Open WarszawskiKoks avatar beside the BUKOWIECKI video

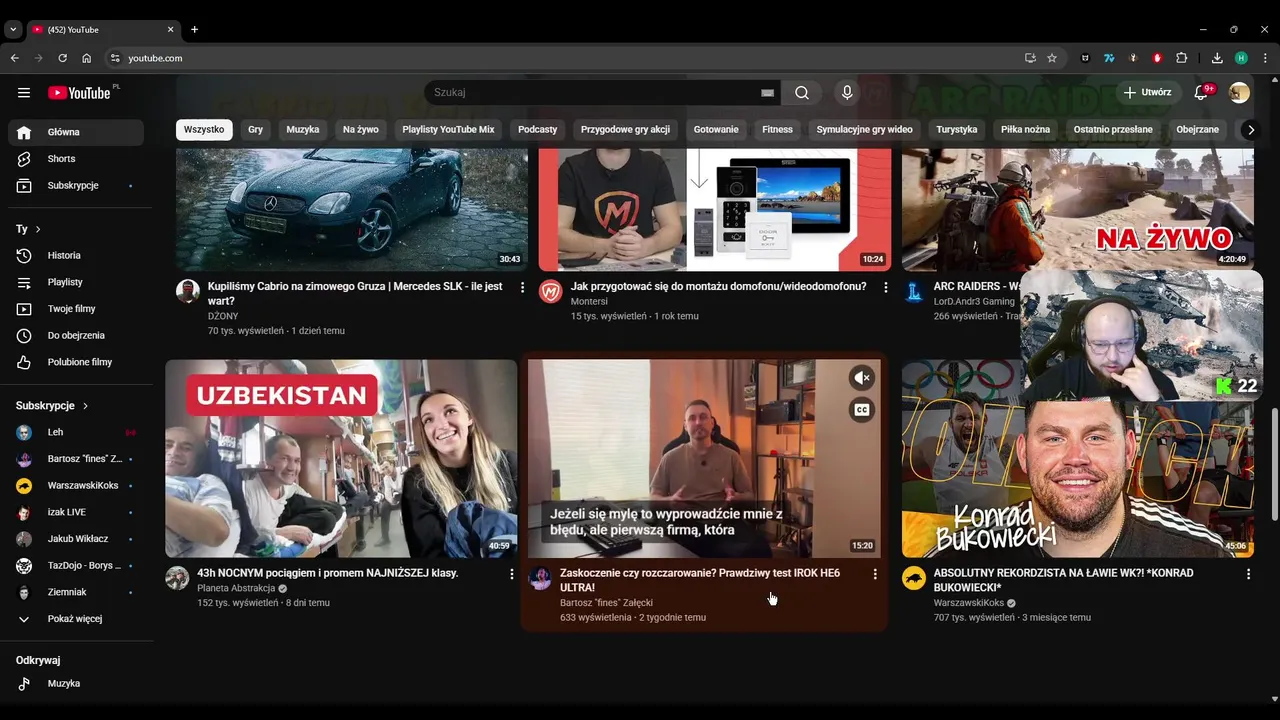click(914, 578)
